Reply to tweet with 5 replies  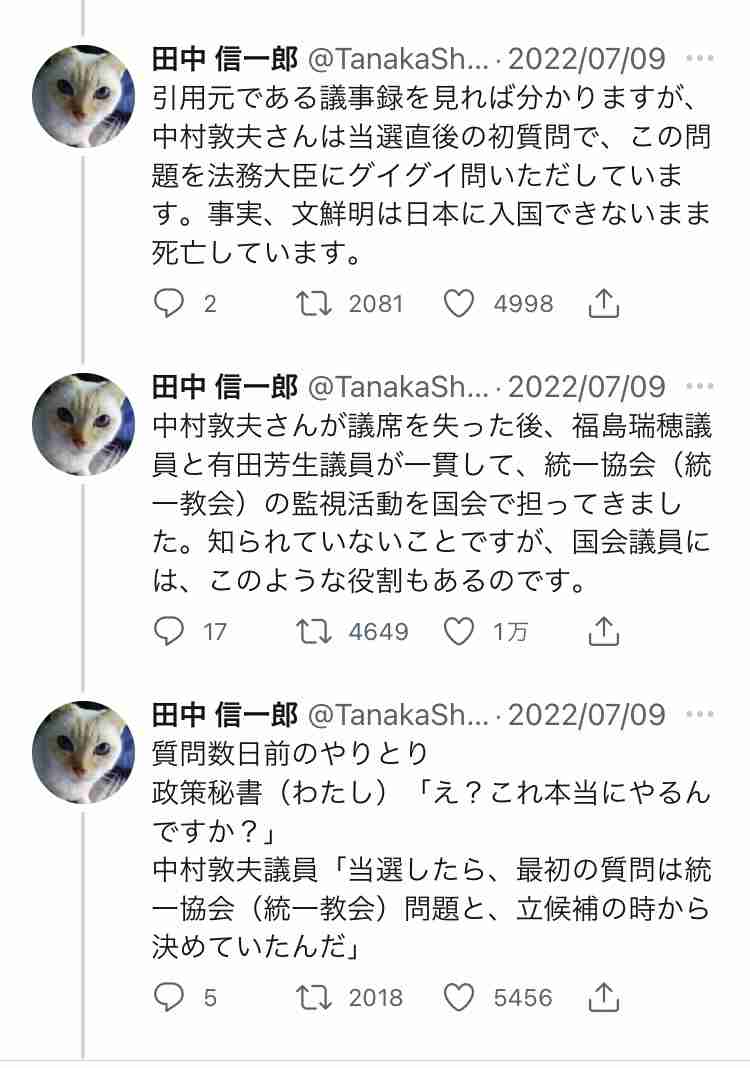(x=169, y=997)
